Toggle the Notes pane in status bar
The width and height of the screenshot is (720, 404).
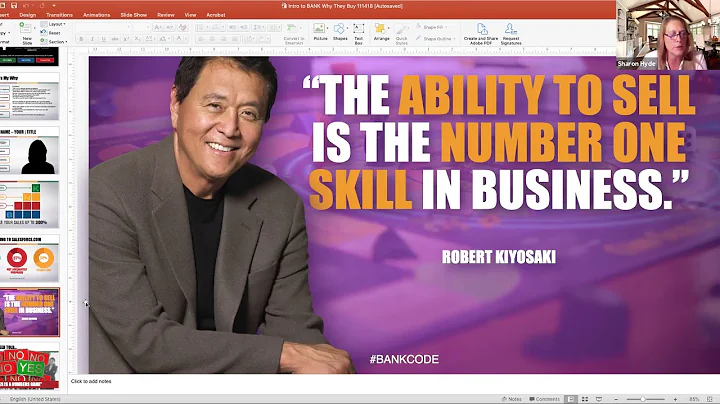[x=511, y=399]
